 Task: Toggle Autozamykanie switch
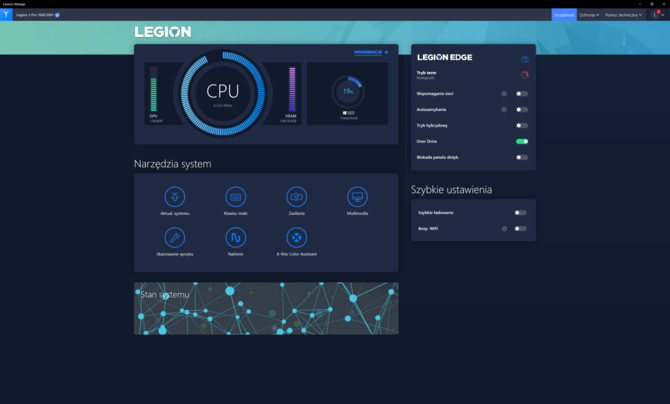click(x=522, y=109)
